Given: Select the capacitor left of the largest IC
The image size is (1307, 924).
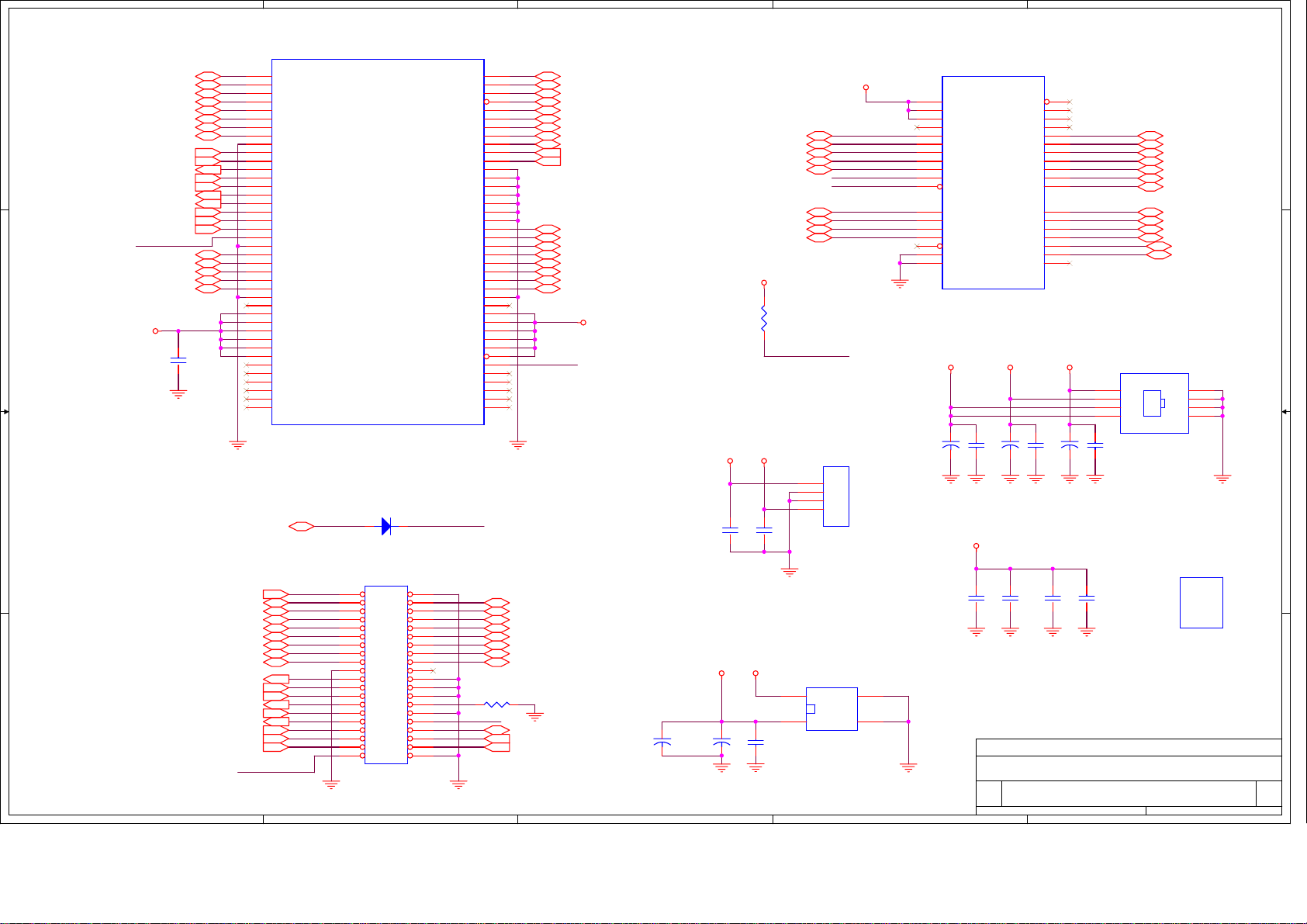Looking at the screenshot, I should coord(178,360).
